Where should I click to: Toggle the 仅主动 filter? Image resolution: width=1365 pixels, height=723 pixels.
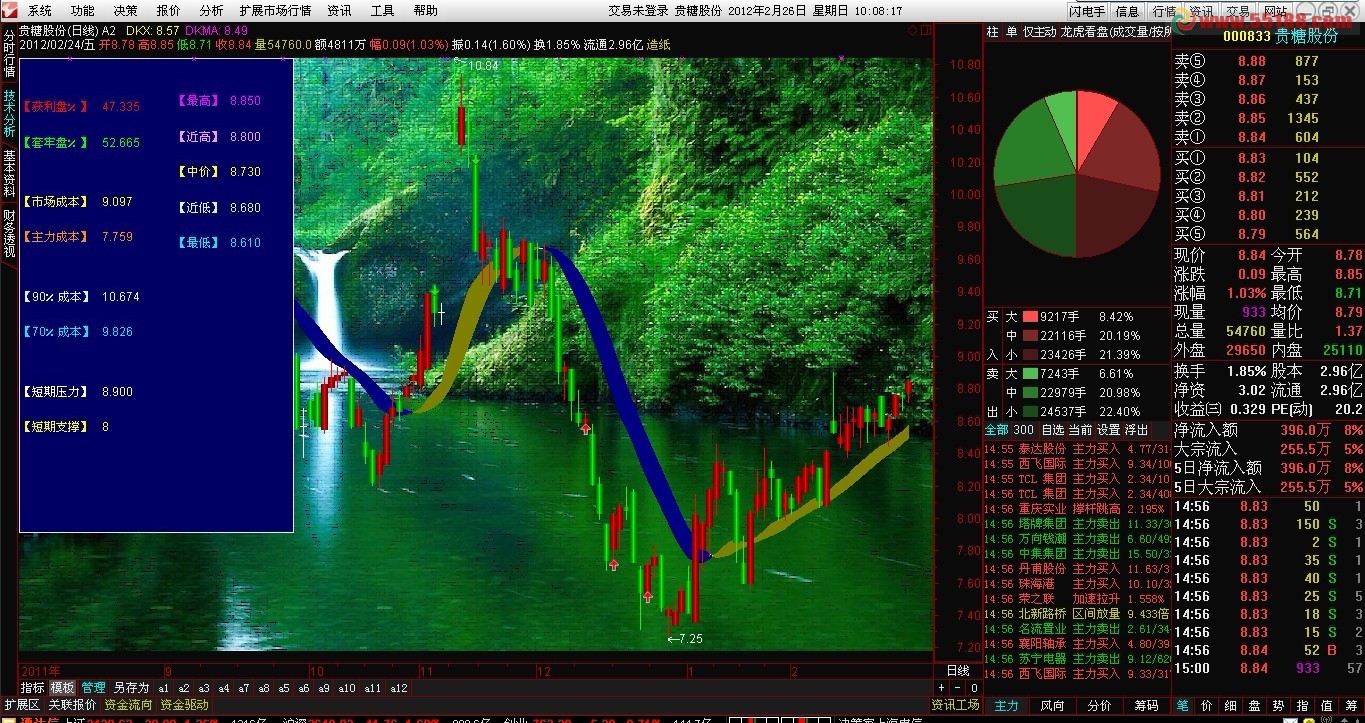(1039, 32)
